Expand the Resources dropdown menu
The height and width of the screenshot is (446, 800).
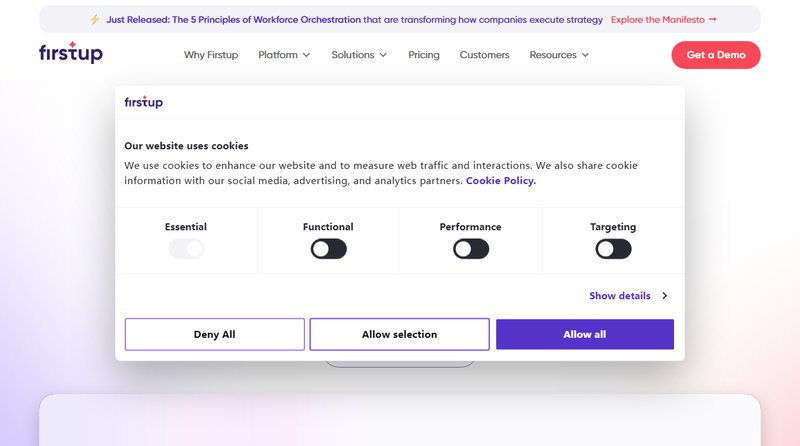click(559, 55)
